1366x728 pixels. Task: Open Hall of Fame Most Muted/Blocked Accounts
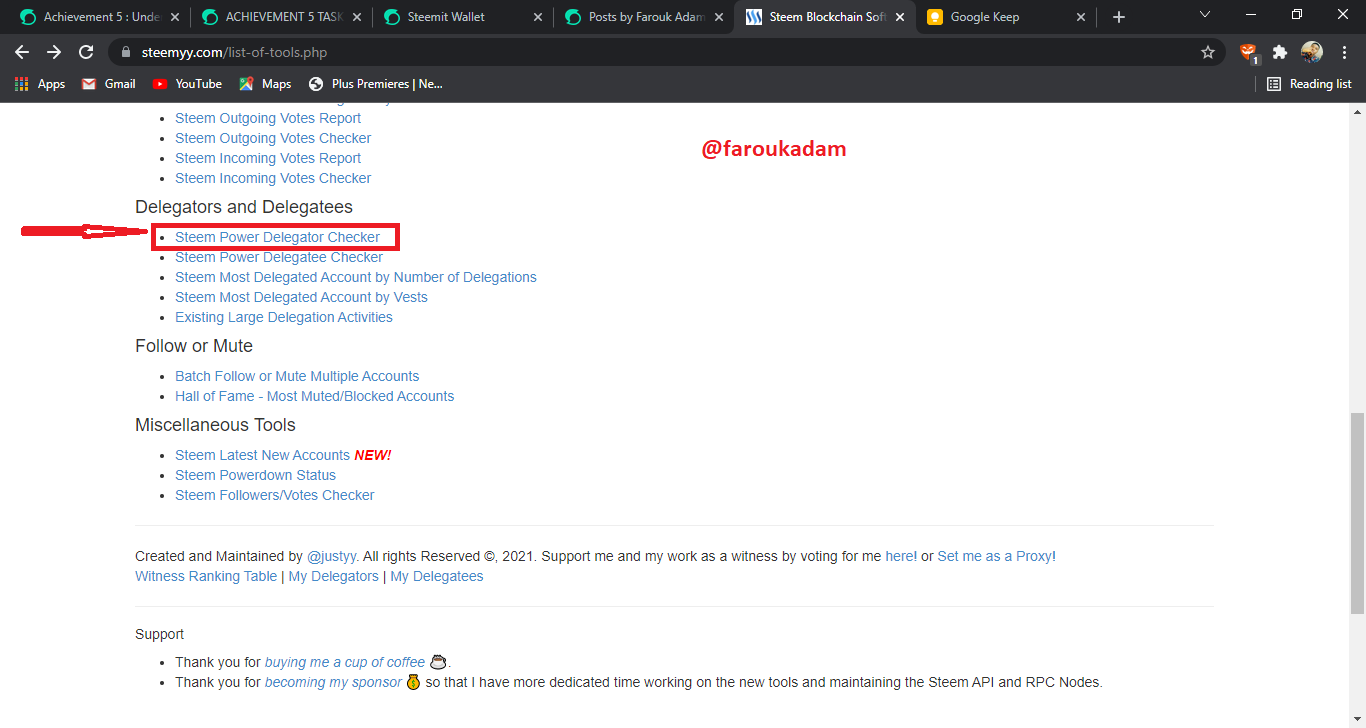click(314, 396)
